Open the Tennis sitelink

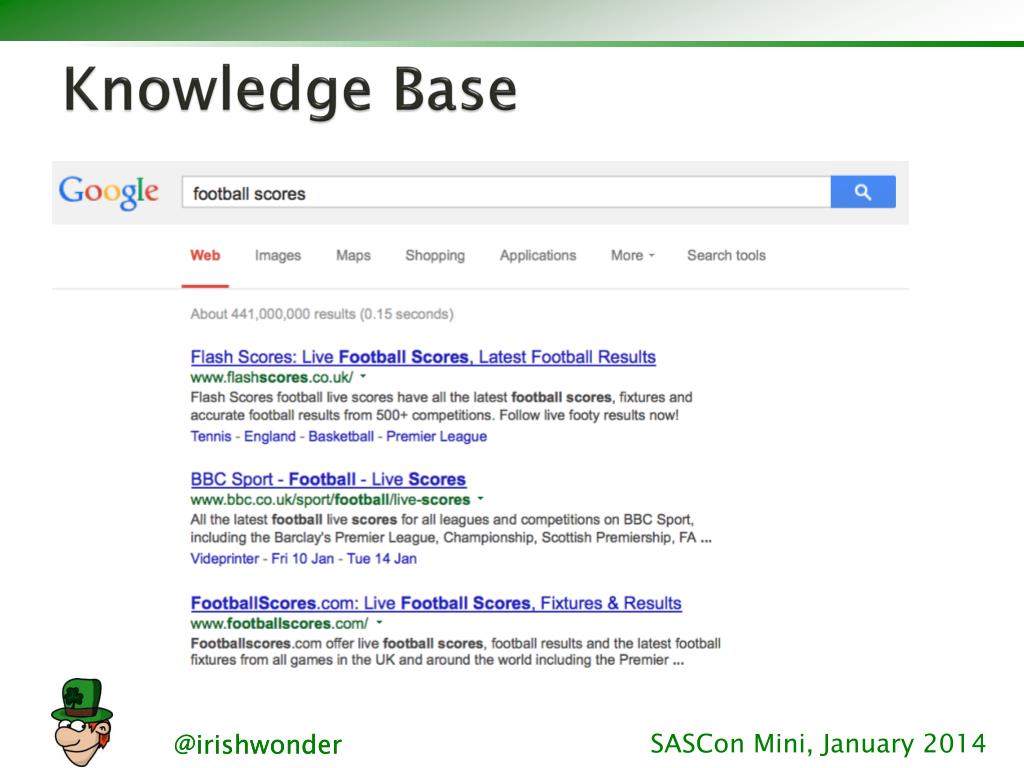click(211, 436)
